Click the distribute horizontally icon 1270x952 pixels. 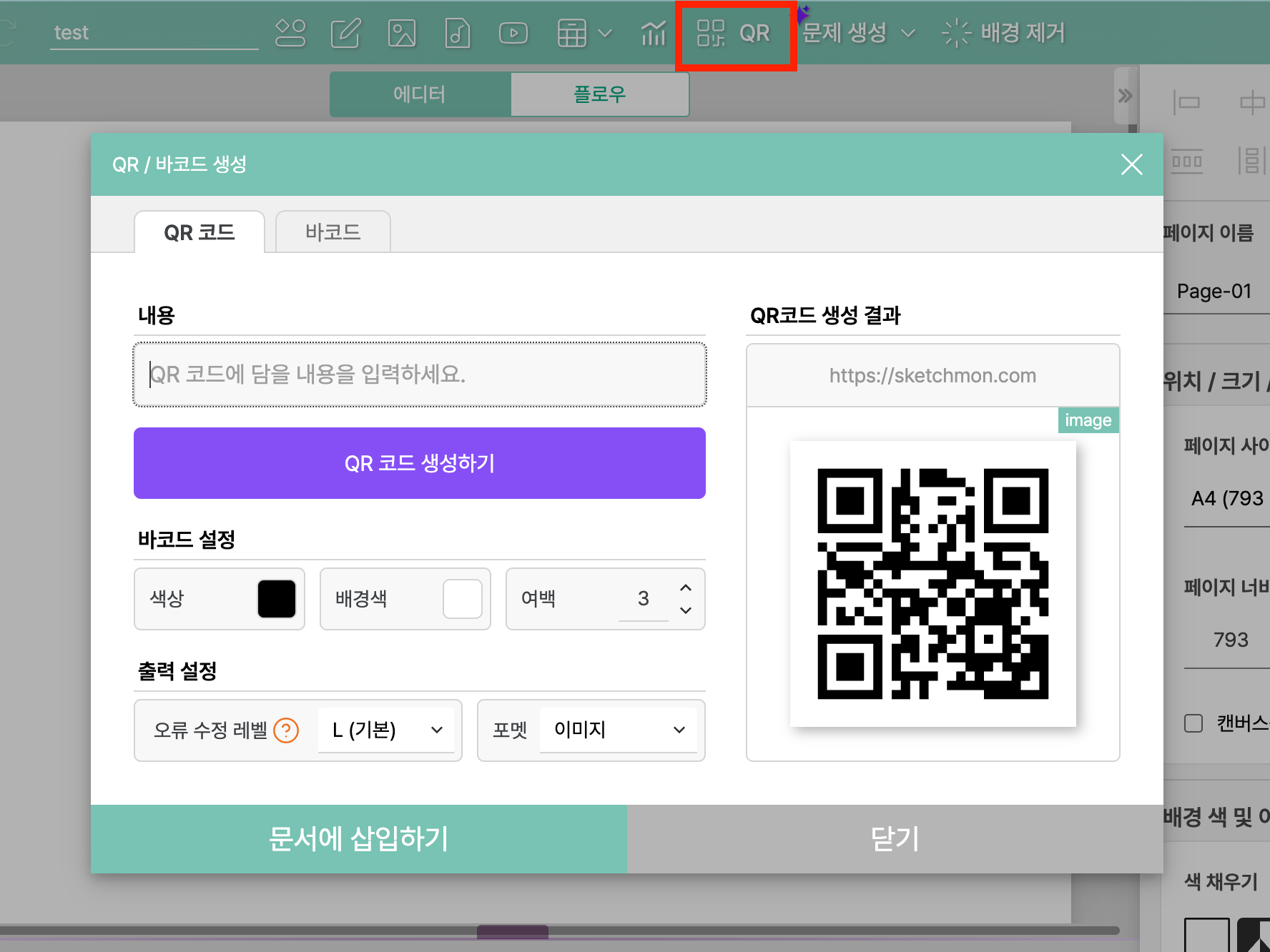click(x=1187, y=162)
